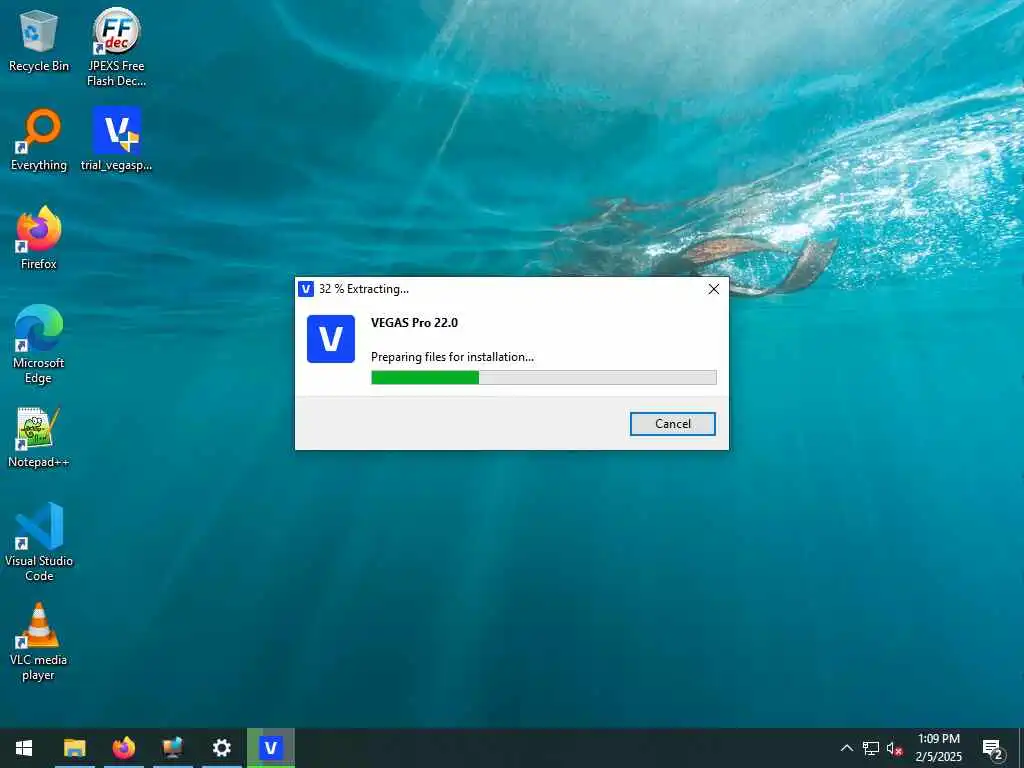
Task: Select the VLC media player shortcut
Action: pos(39,642)
